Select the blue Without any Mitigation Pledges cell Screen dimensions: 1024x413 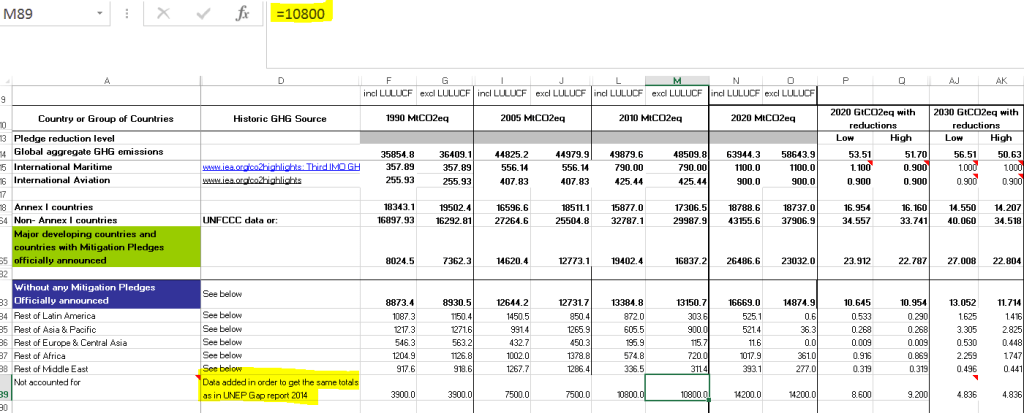105,295
